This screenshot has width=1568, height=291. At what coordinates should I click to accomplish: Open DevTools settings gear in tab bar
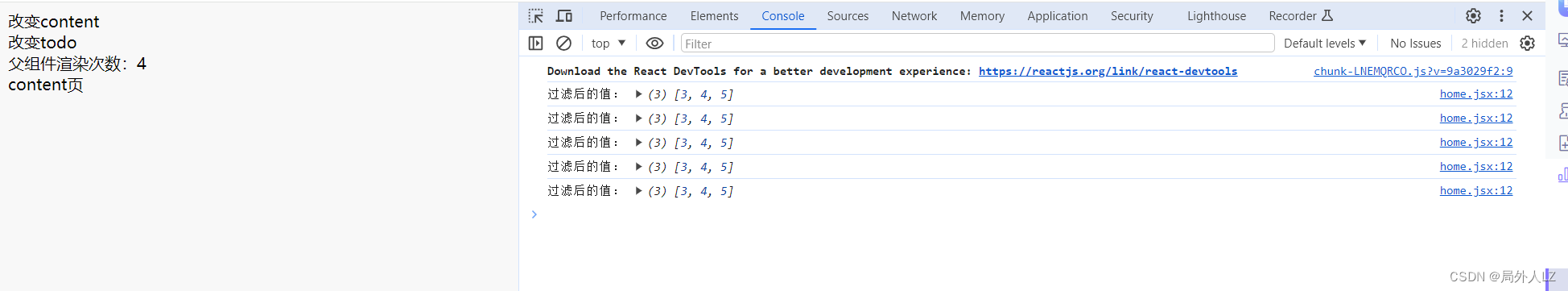pos(1473,16)
